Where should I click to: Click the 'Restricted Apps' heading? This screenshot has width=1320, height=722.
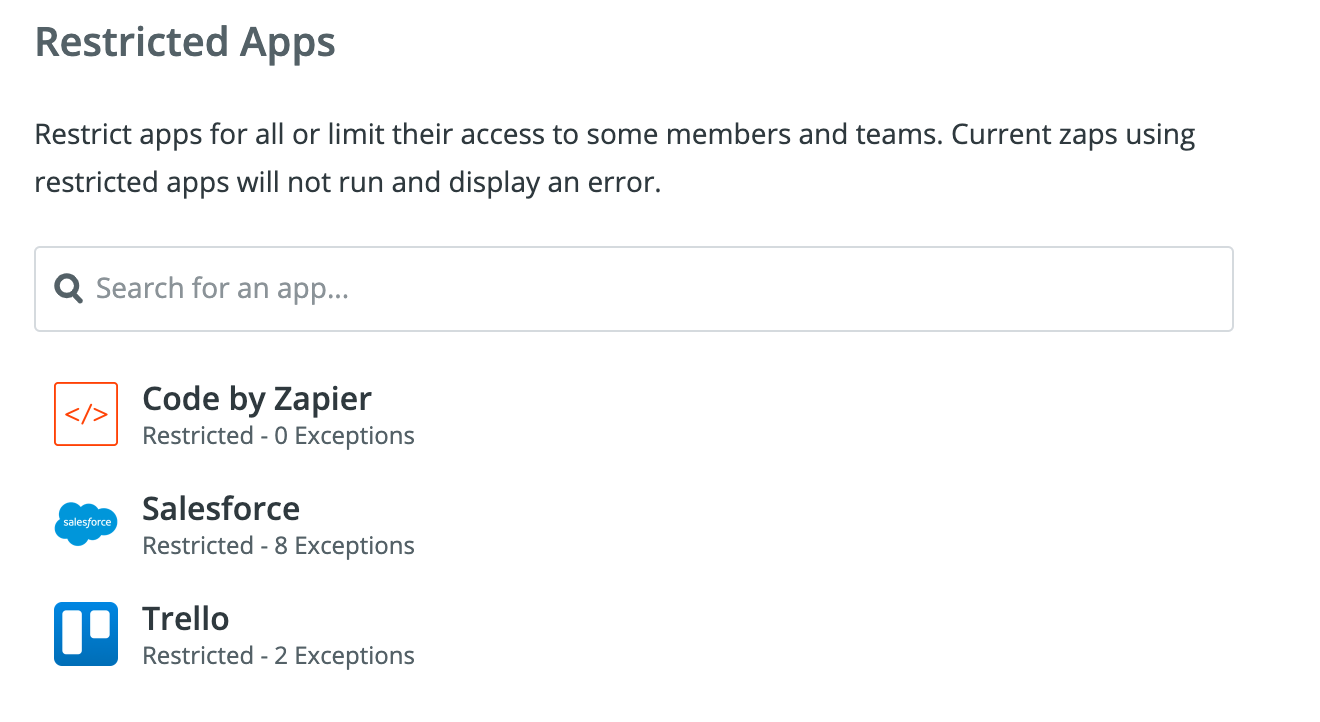[x=185, y=43]
